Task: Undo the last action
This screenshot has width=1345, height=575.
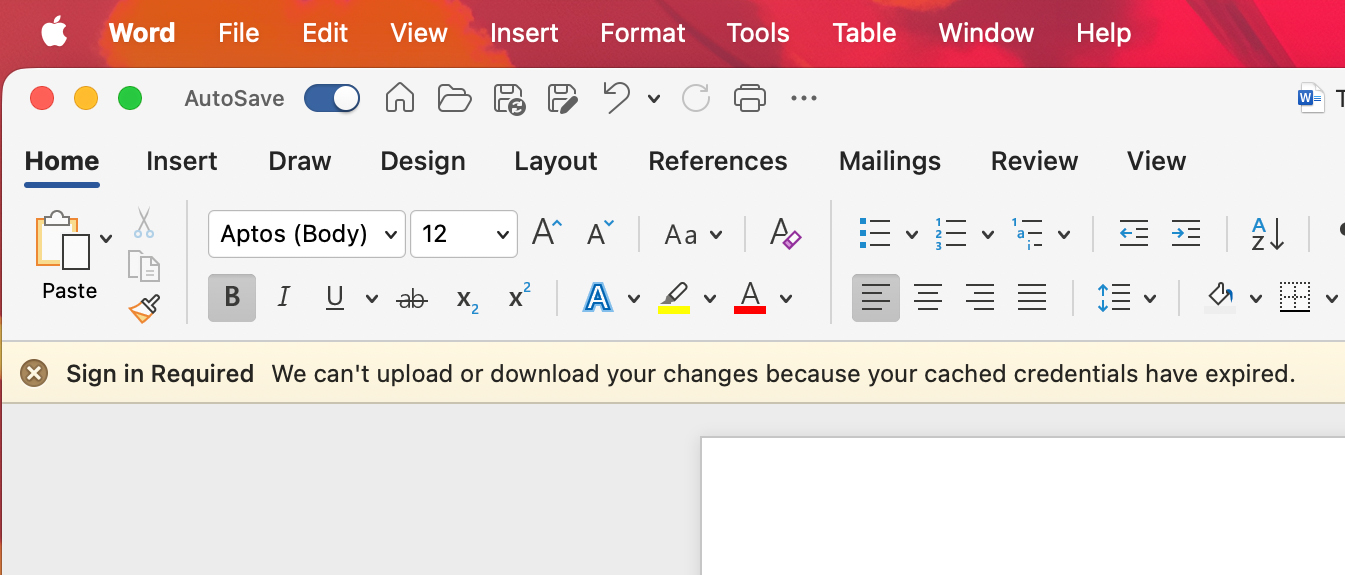Action: 617,98
